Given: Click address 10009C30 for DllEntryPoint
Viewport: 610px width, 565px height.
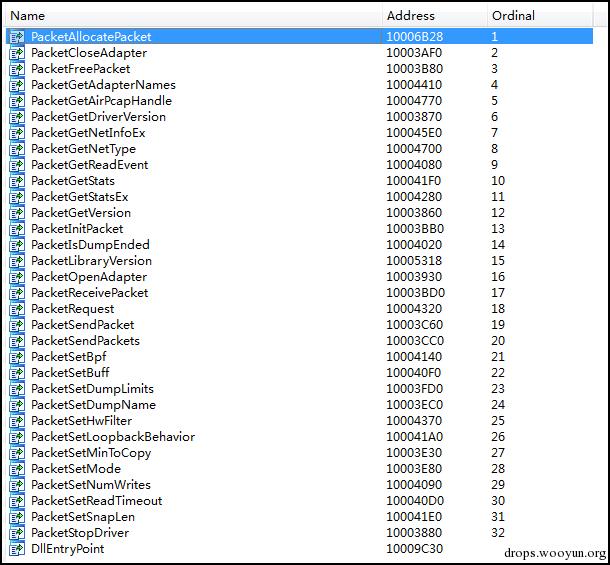Looking at the screenshot, I should coord(415,549).
